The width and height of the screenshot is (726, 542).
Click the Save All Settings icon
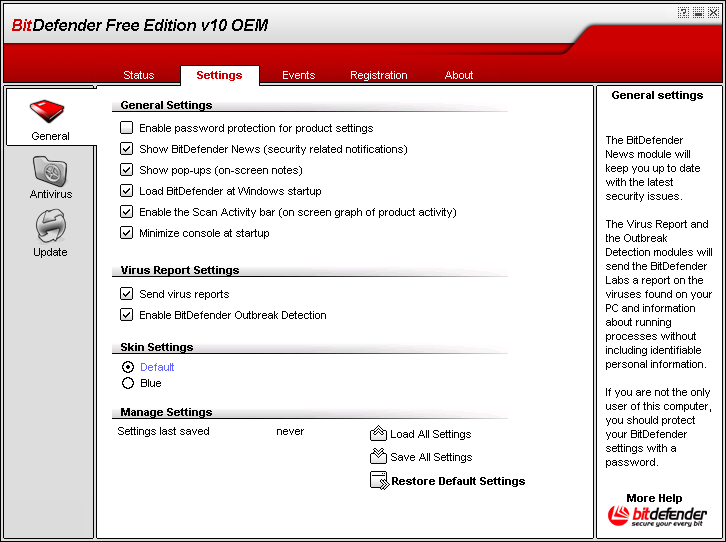(x=378, y=456)
